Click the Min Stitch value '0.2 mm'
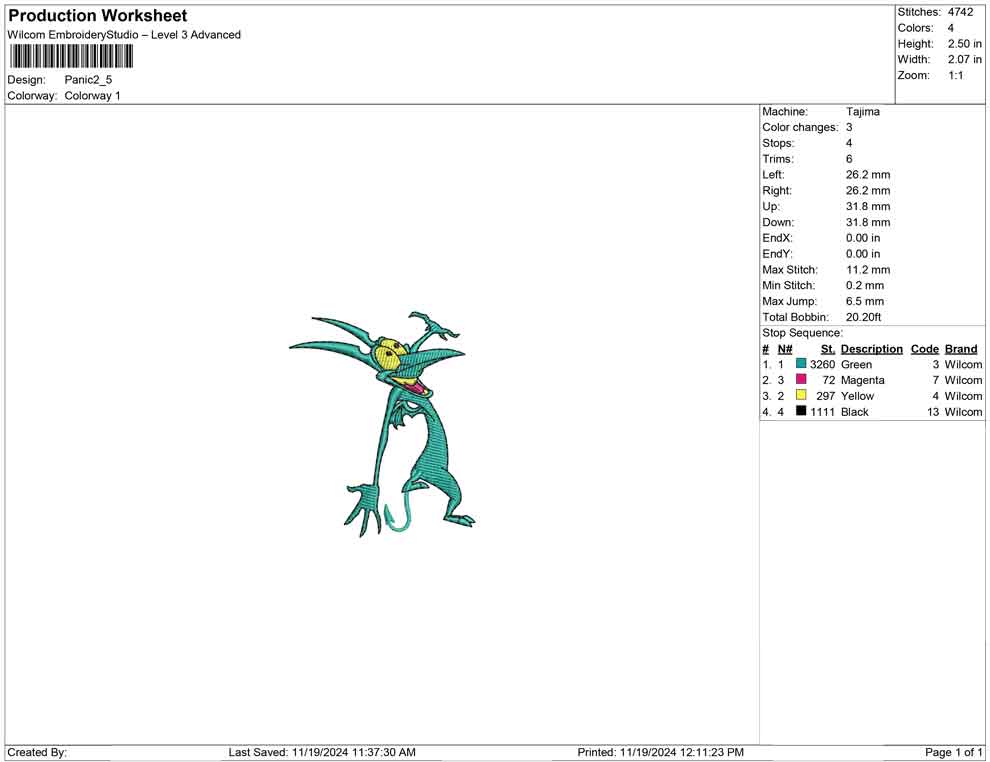This screenshot has height=762, width=990. point(865,285)
